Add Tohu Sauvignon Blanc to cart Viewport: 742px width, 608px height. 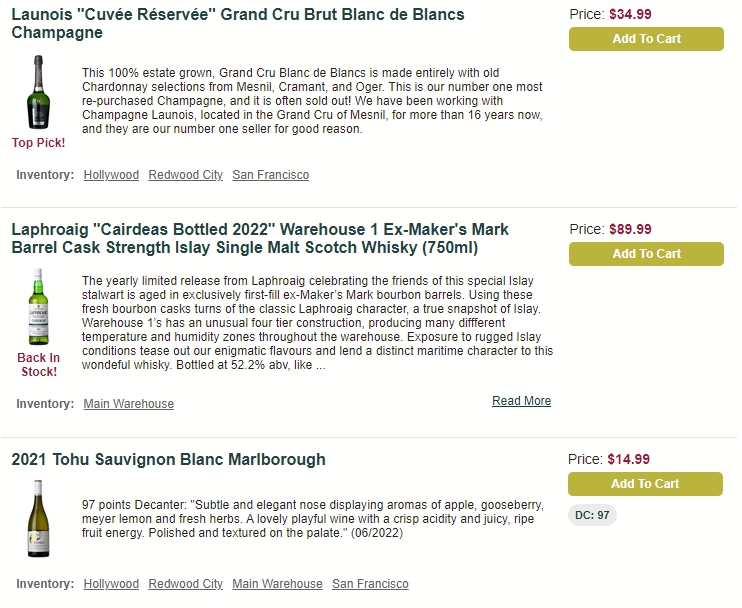tap(645, 484)
